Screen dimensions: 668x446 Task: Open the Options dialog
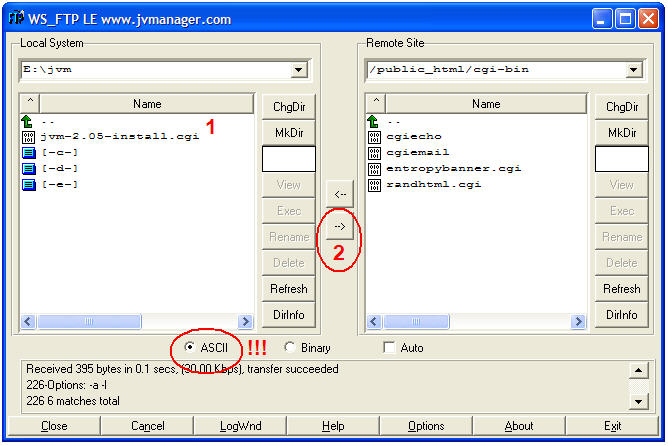[426, 426]
